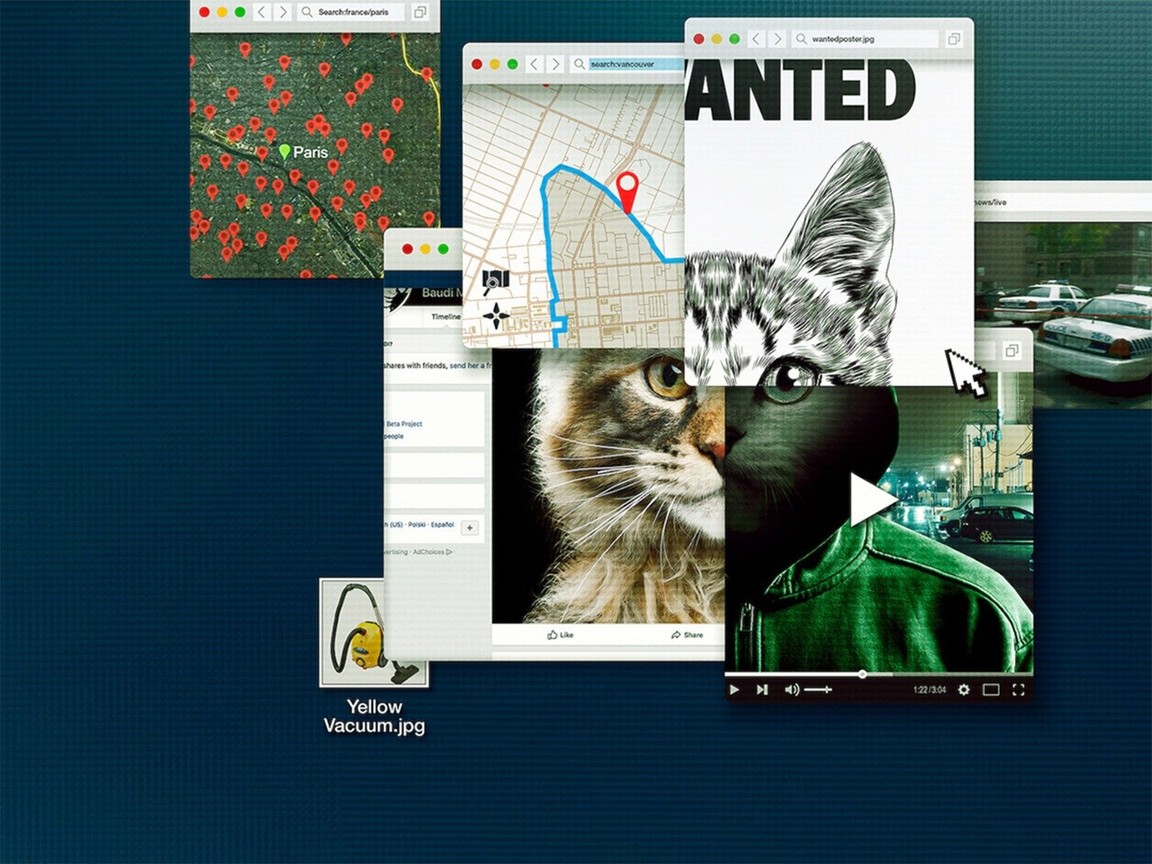This screenshot has width=1152, height=864.
Task: Open the Timeline tab on profile
Action: 445,317
